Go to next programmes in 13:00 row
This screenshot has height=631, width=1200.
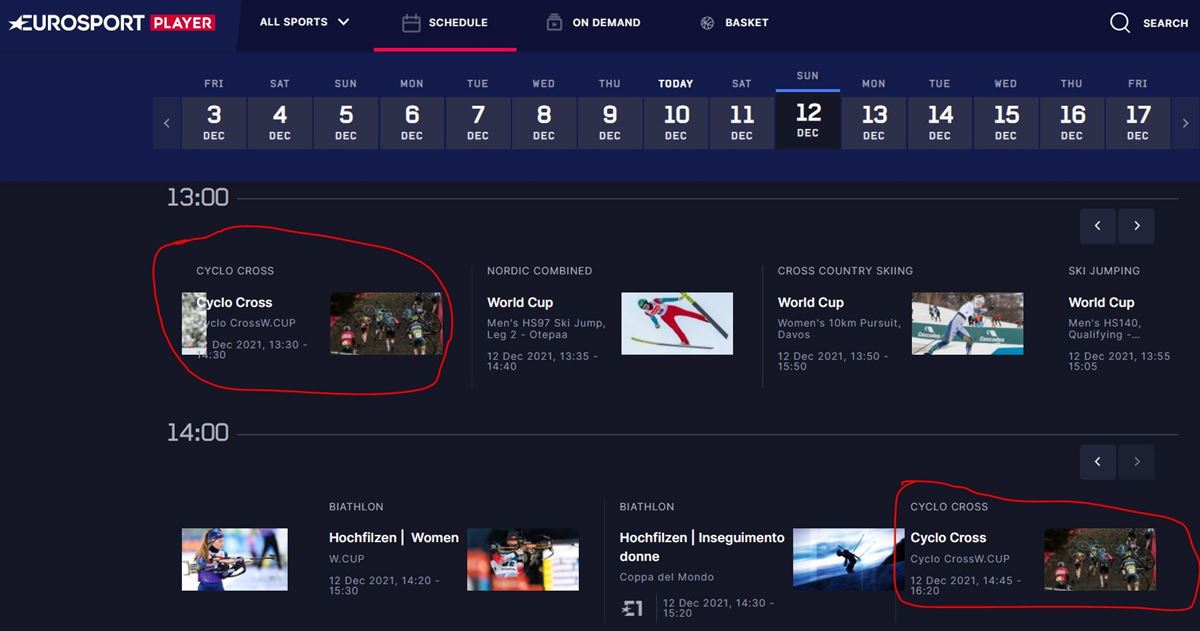[x=1137, y=226]
